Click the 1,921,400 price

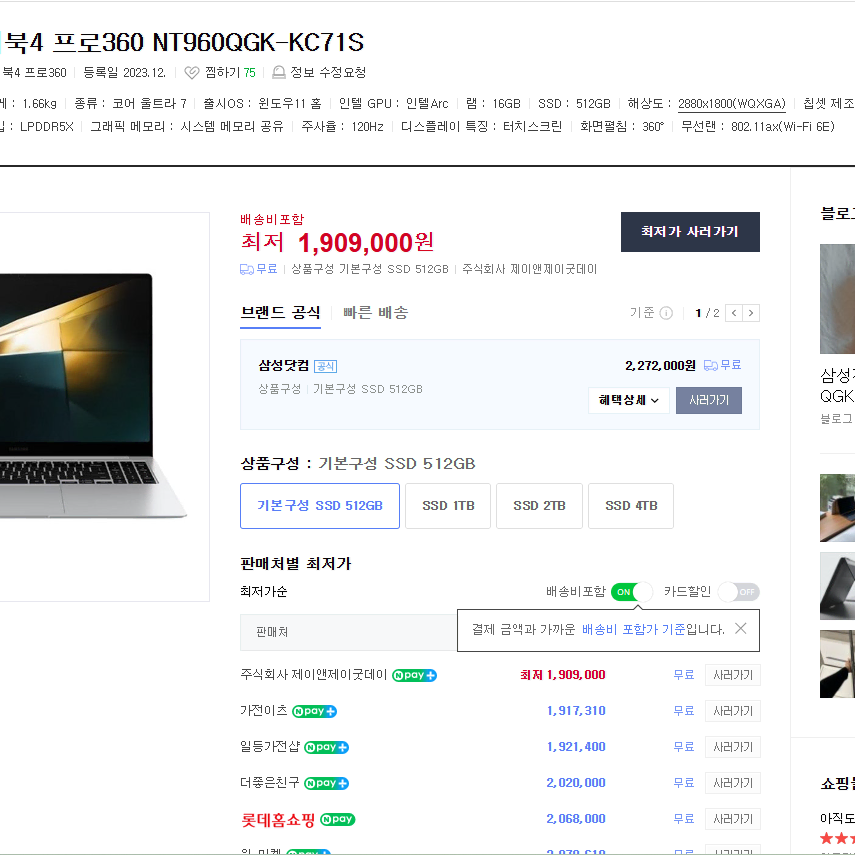tap(576, 747)
